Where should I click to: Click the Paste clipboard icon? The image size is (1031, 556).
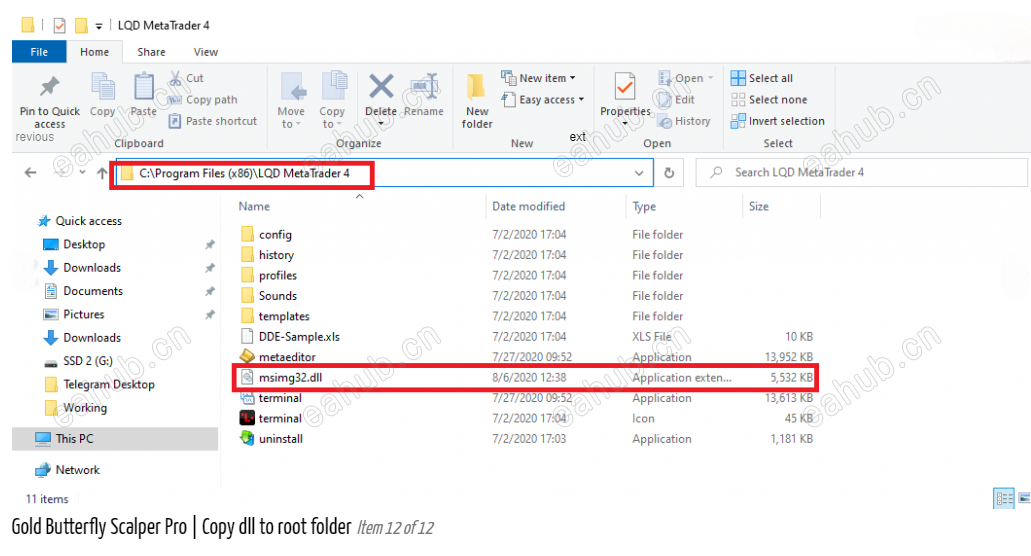(143, 87)
